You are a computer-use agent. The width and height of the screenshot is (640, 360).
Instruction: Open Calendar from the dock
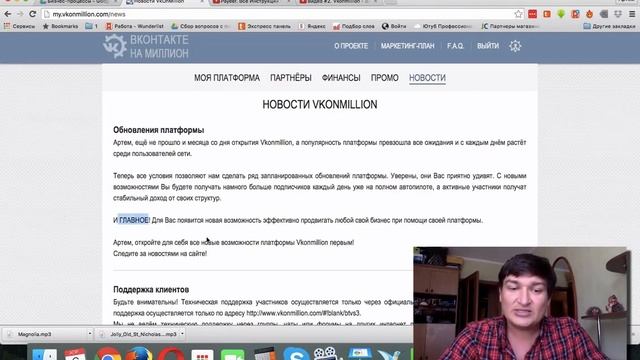[75, 353]
